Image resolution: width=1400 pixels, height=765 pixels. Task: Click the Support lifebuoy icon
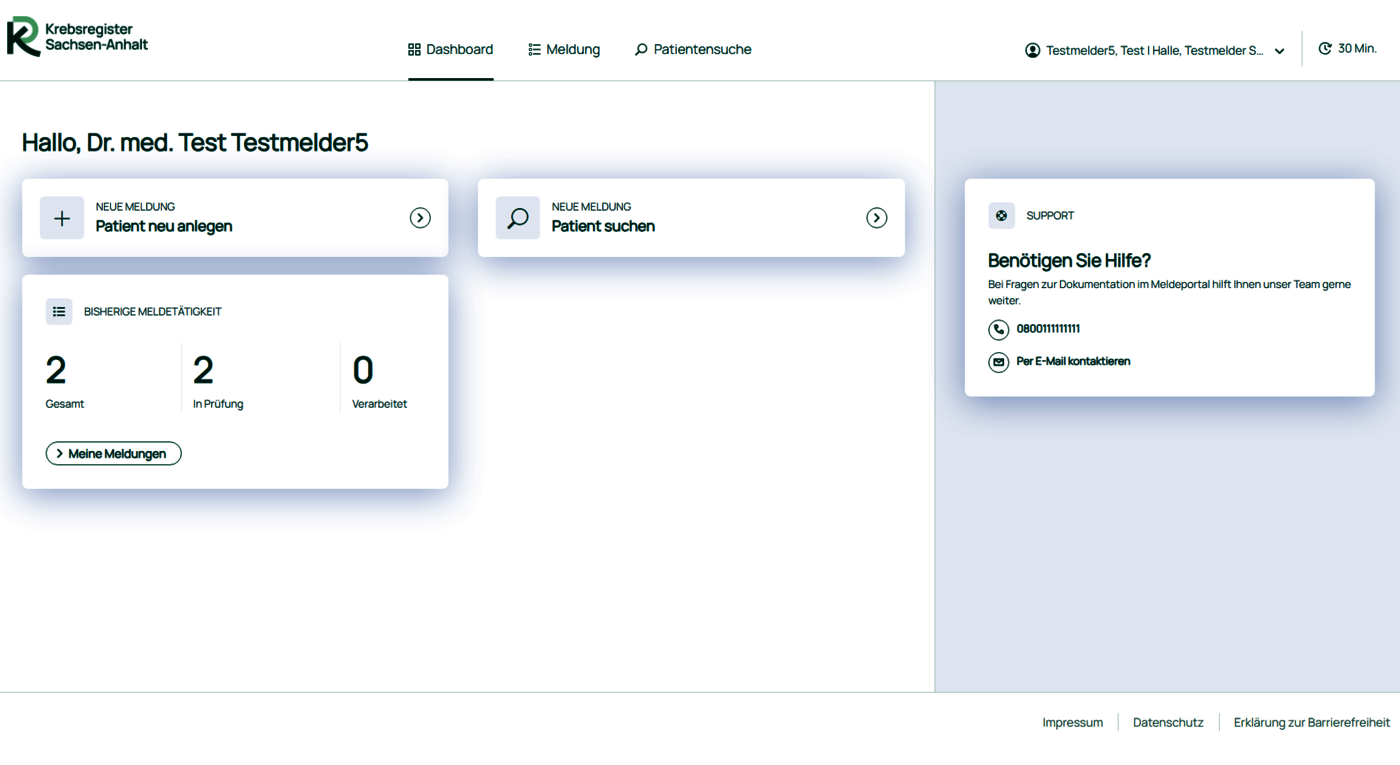click(x=1001, y=216)
